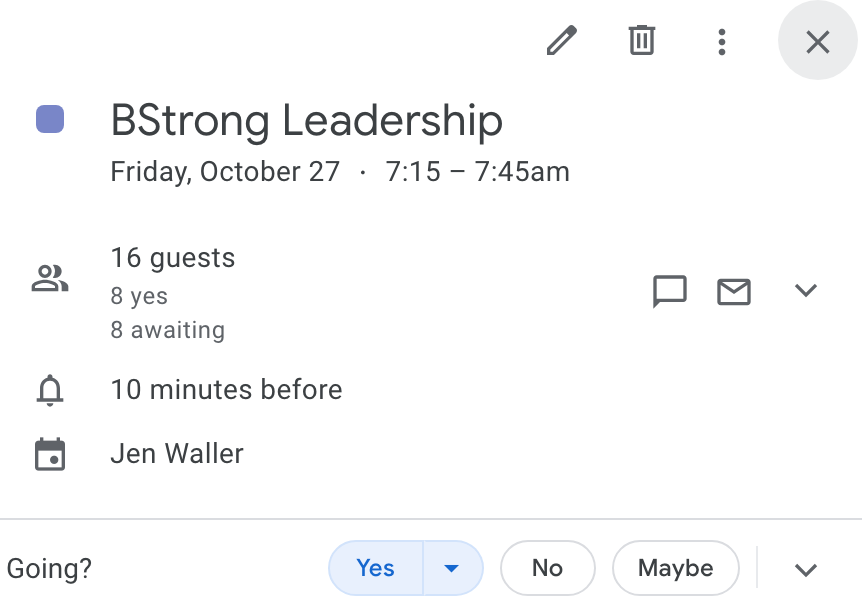Click the calendar icon beside Jen Waller
Viewport: 862px width, 610px height.
click(50, 454)
